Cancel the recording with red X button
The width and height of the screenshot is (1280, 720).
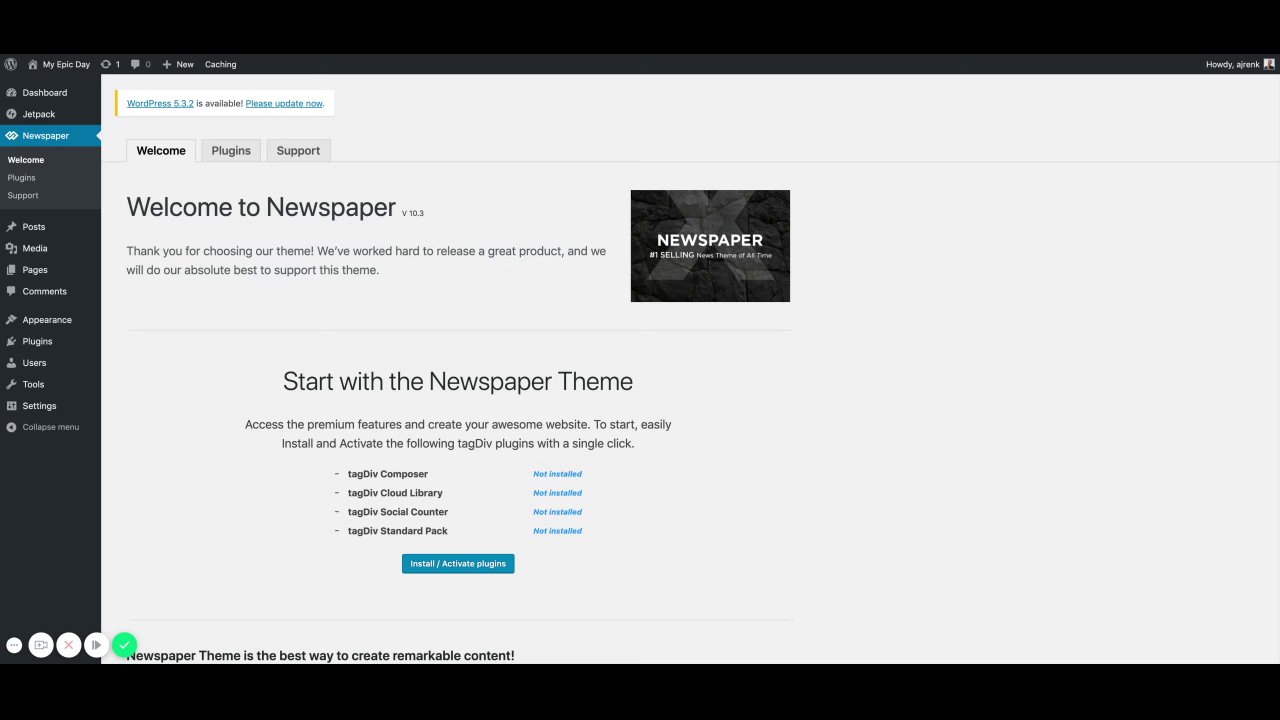[x=69, y=645]
